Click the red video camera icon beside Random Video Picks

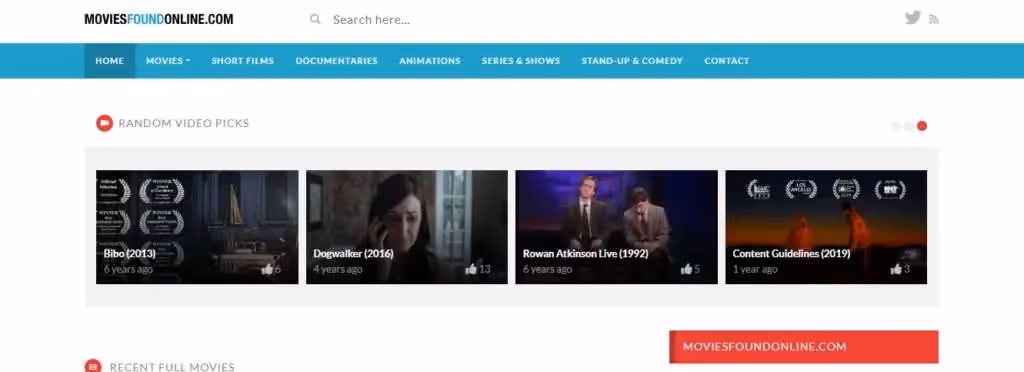coord(104,123)
